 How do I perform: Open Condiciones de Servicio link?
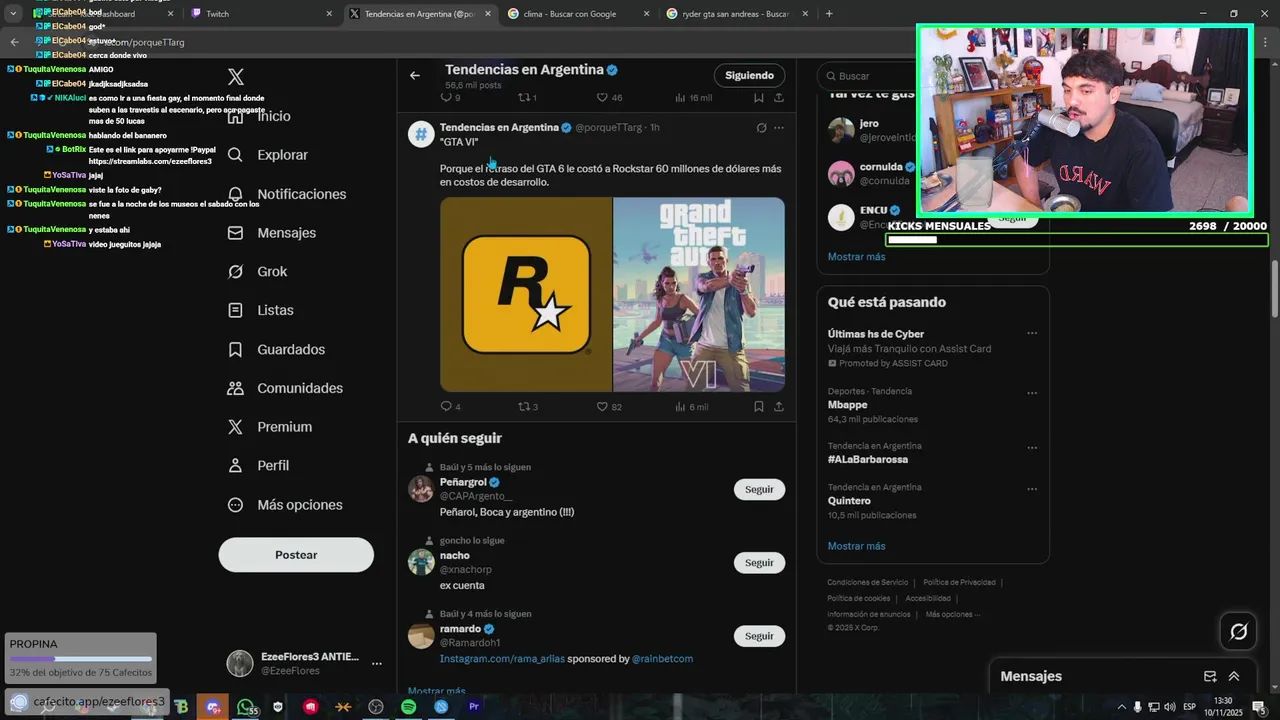pyautogui.click(x=867, y=582)
